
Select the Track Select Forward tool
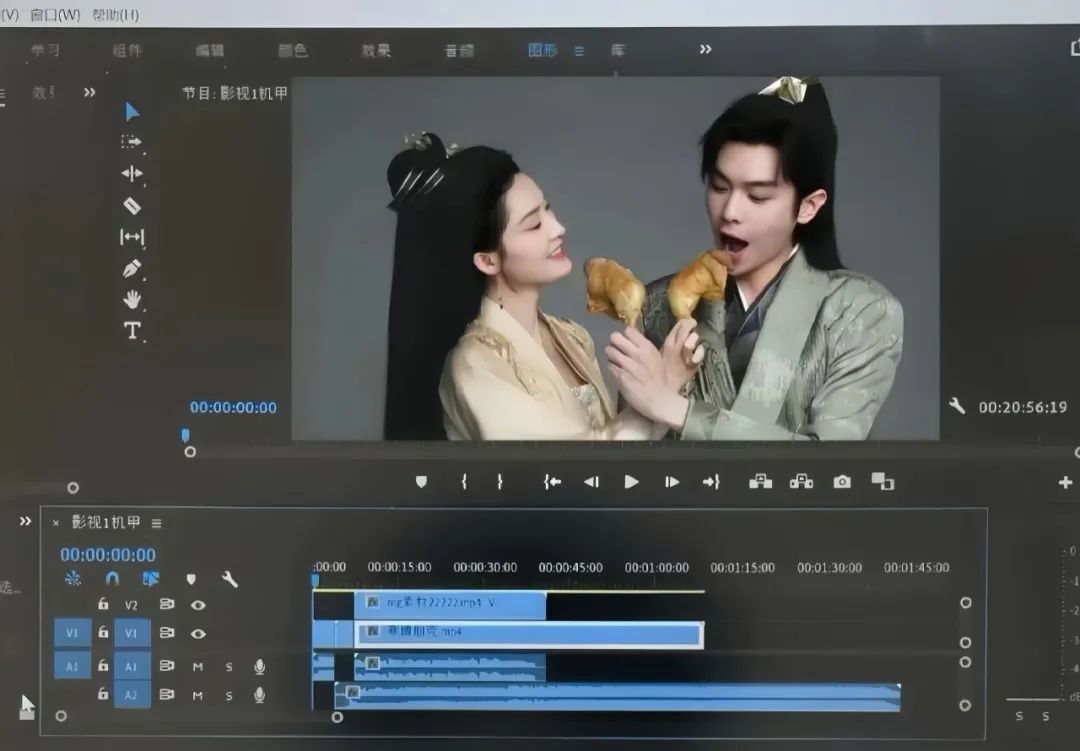(131, 142)
